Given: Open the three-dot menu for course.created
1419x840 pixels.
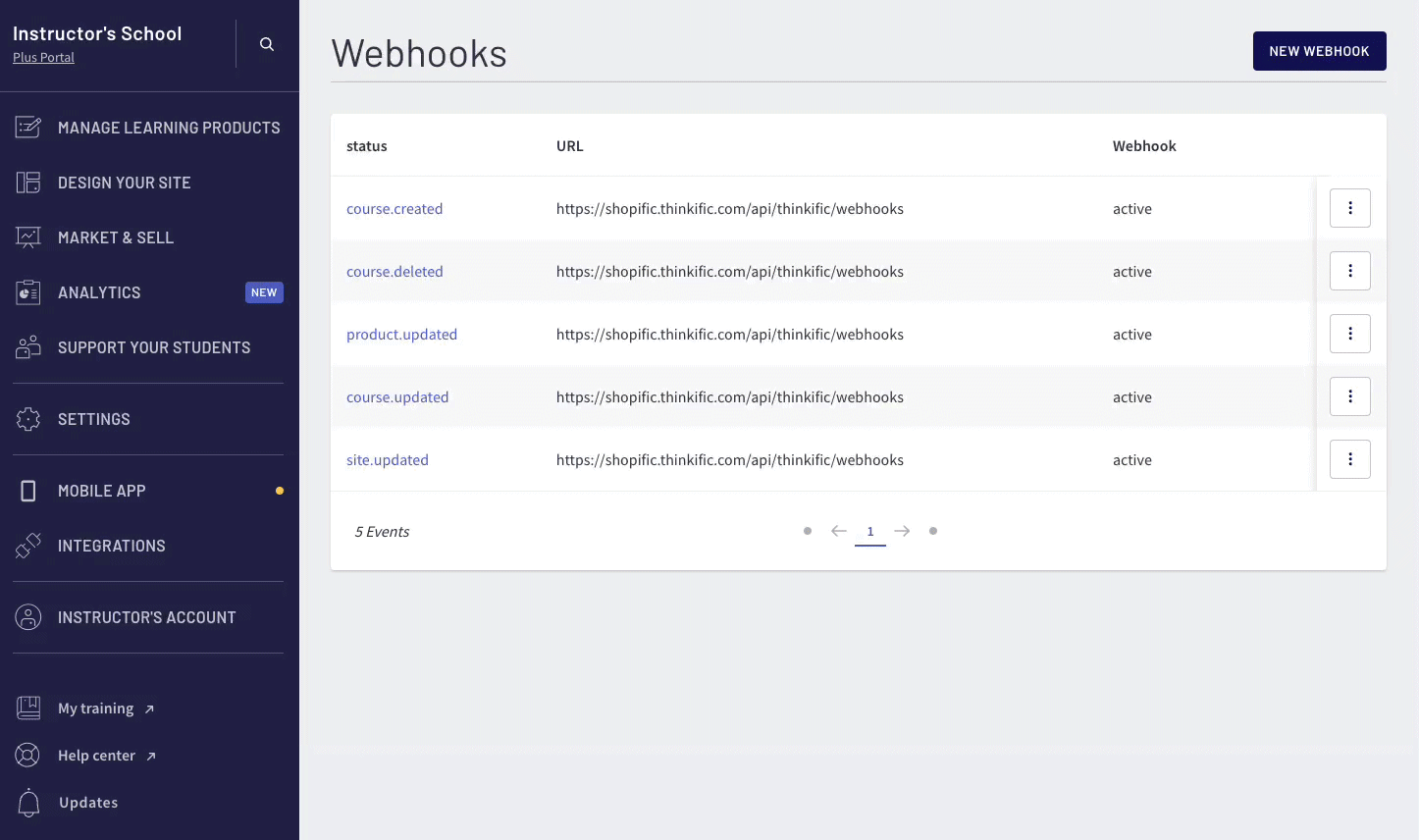Looking at the screenshot, I should 1349,208.
